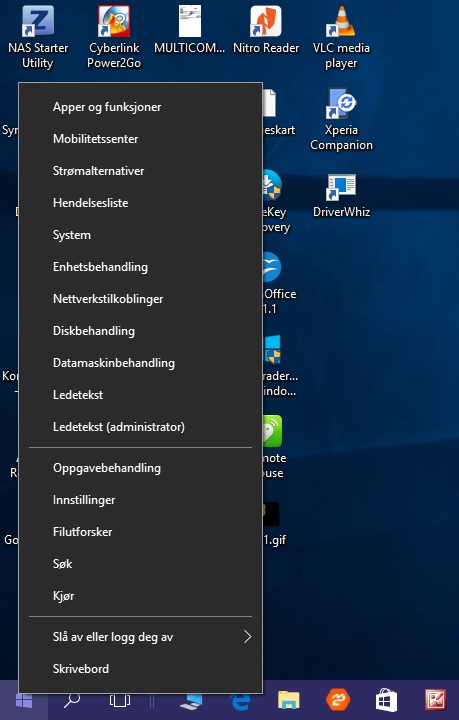Viewport: 459px width, 720px height.
Task: Select System in the Win+X menu
Action: [140, 235]
